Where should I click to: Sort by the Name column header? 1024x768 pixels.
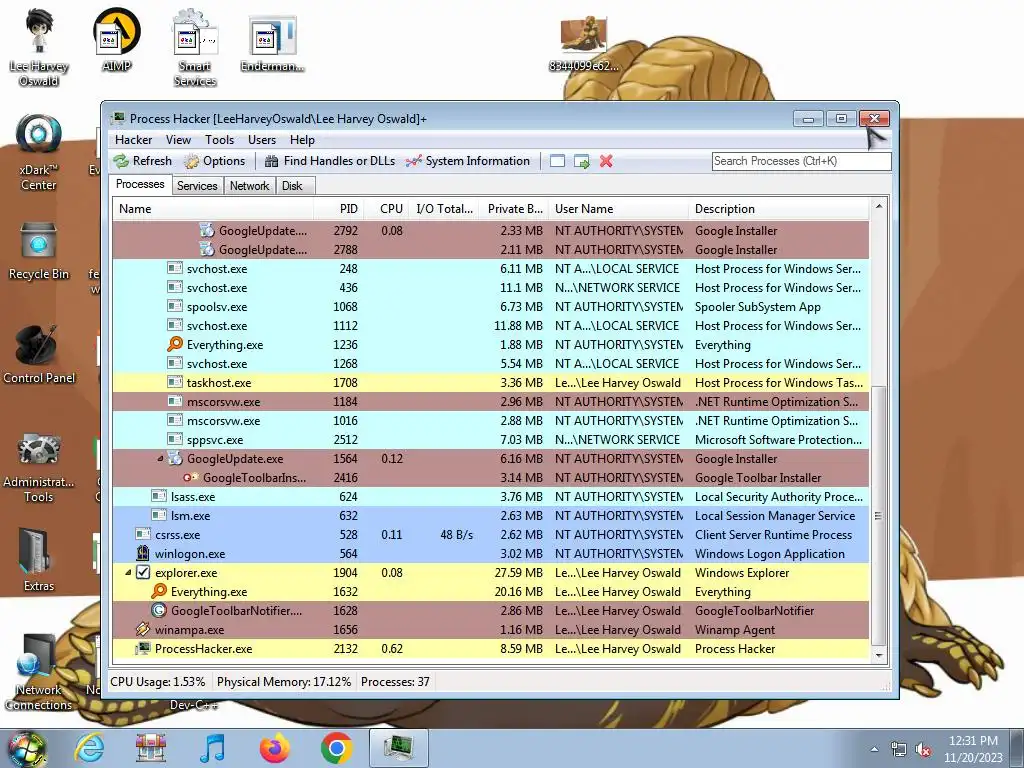[x=213, y=209]
